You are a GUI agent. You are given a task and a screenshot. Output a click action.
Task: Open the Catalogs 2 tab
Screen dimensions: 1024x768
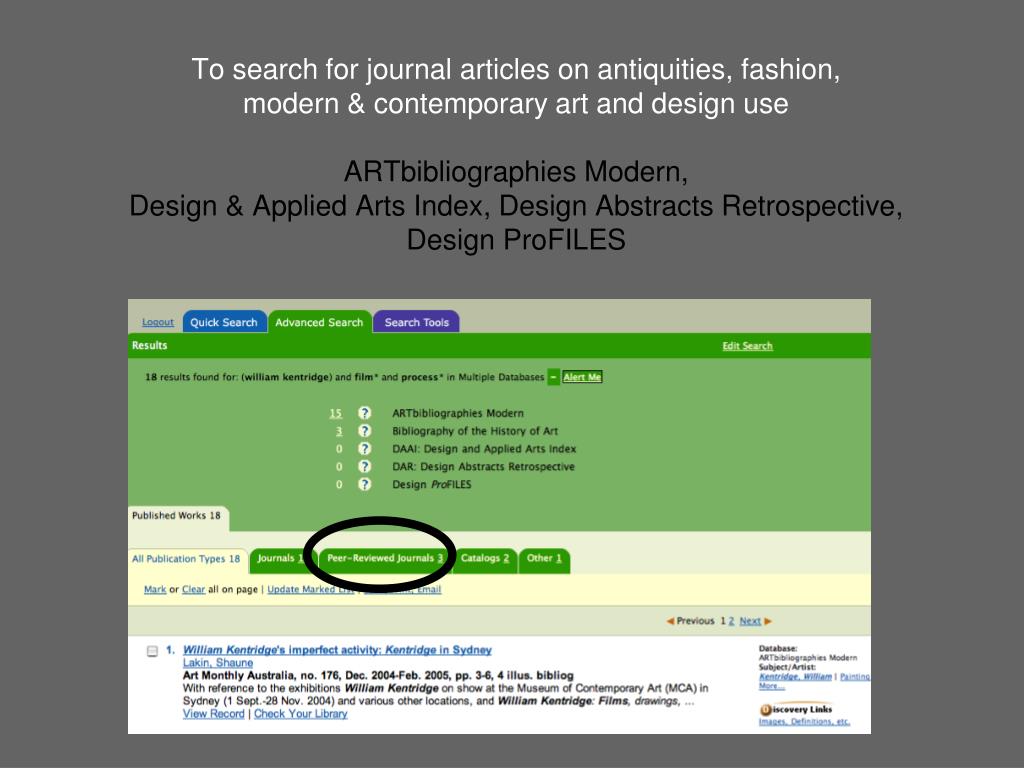pos(485,558)
